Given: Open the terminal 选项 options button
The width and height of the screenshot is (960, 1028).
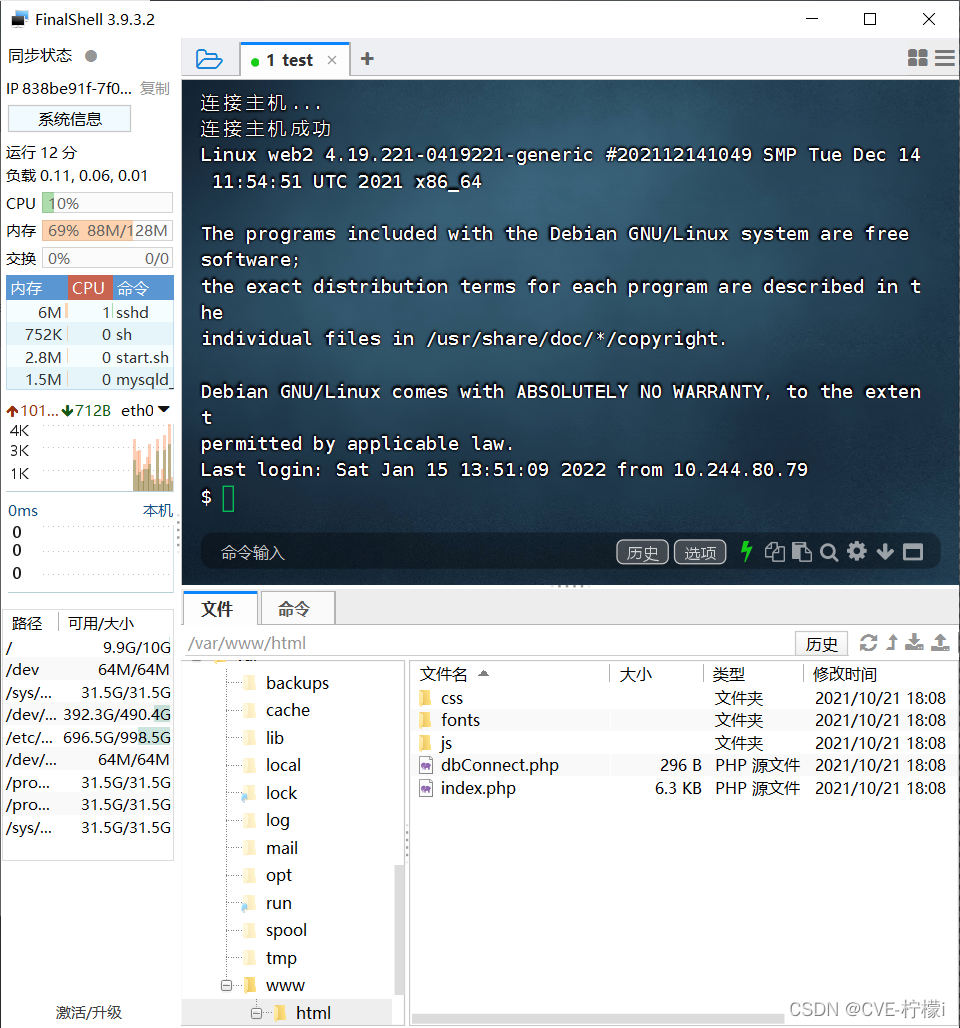Looking at the screenshot, I should (x=700, y=553).
